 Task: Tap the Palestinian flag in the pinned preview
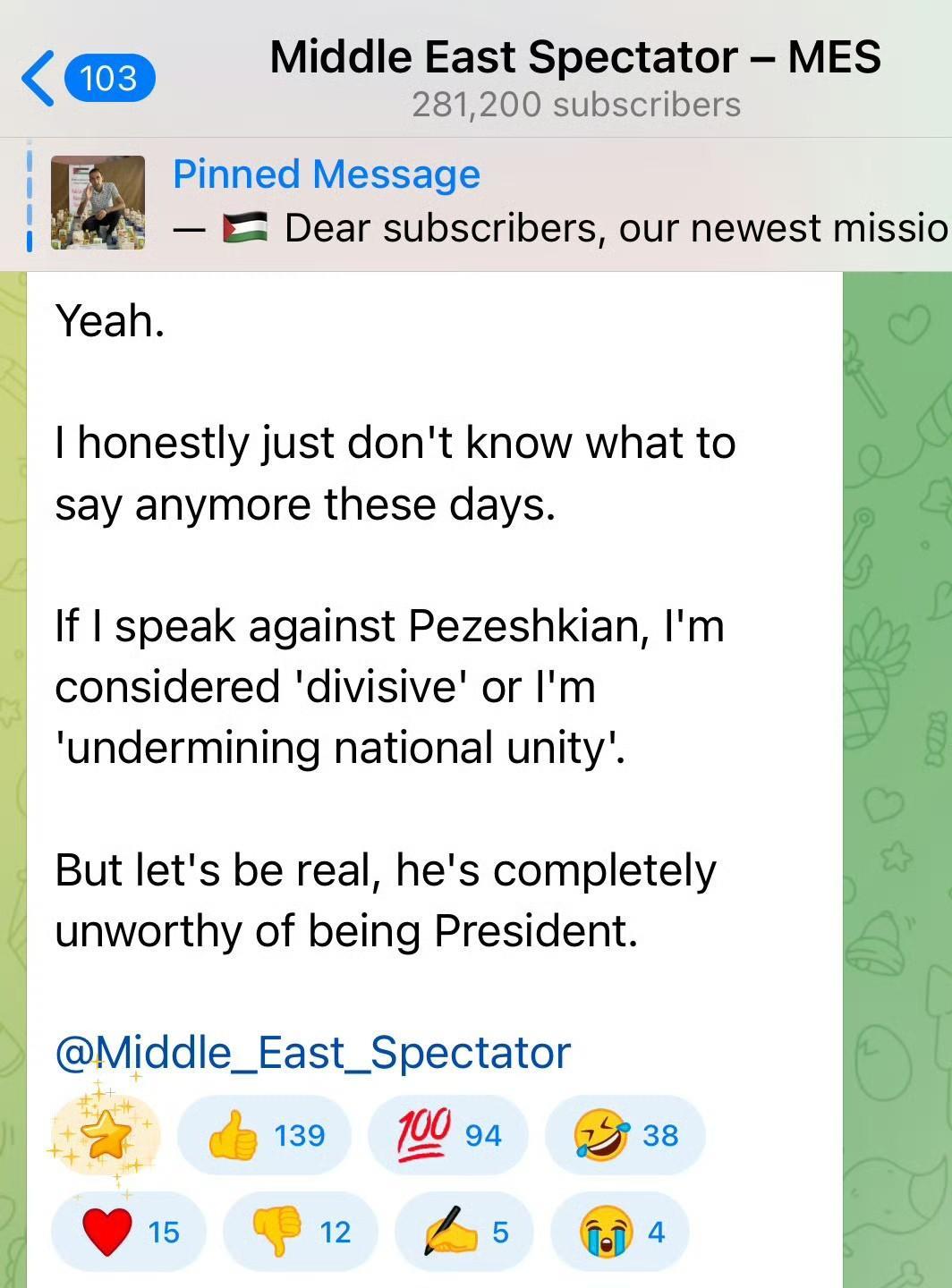click(x=244, y=228)
